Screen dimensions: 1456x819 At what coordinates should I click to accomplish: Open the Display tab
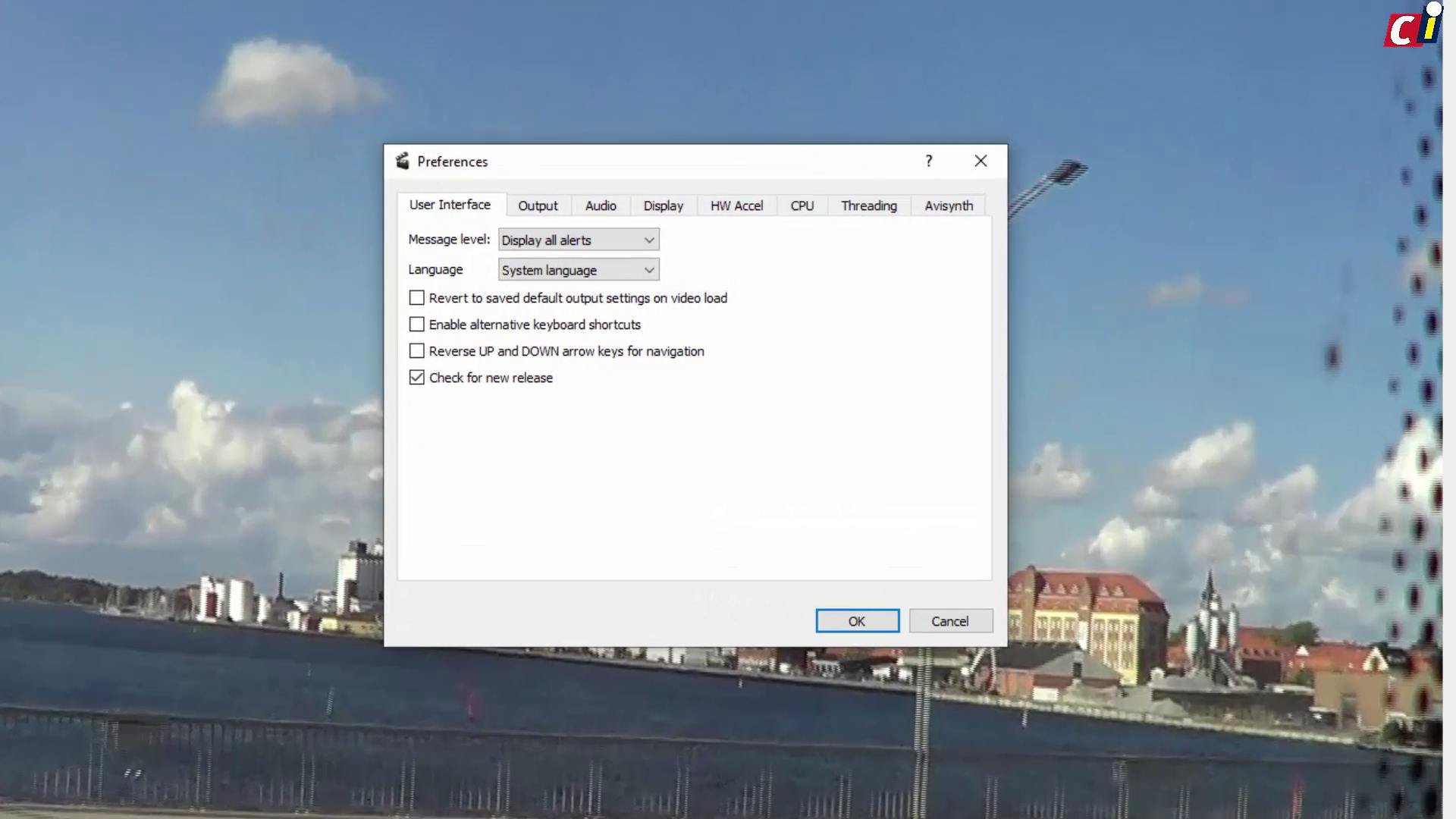[x=663, y=206]
